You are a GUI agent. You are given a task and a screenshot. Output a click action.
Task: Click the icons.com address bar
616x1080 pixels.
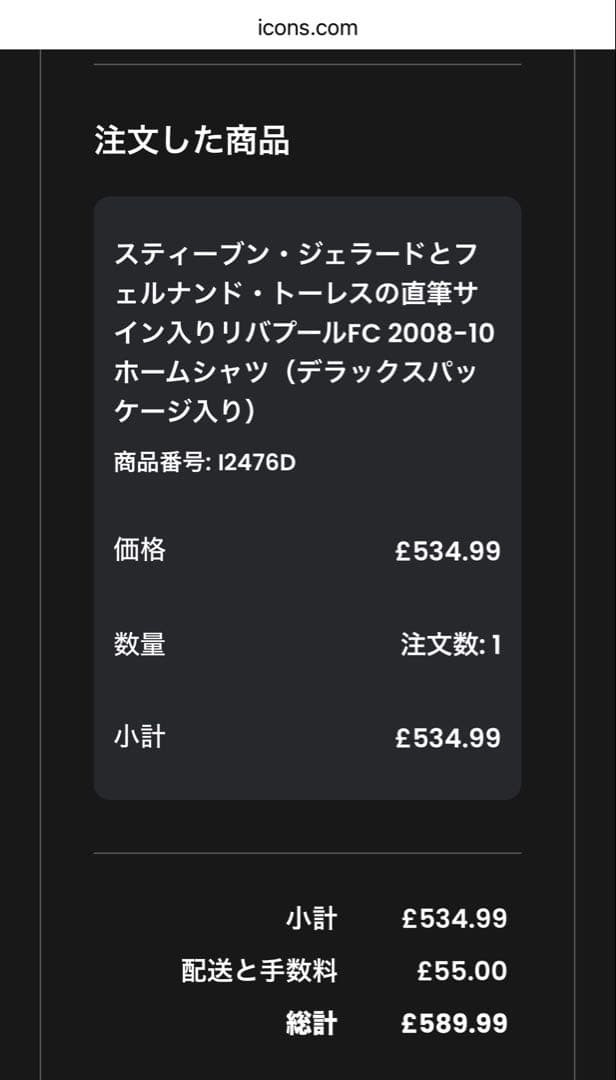click(307, 27)
